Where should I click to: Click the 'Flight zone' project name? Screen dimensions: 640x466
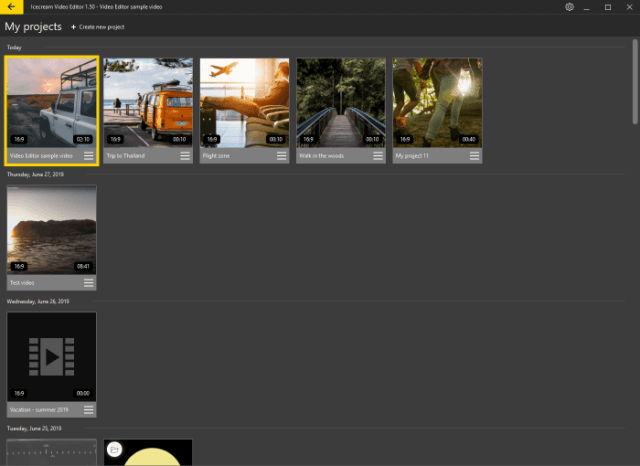pyautogui.click(x=216, y=156)
